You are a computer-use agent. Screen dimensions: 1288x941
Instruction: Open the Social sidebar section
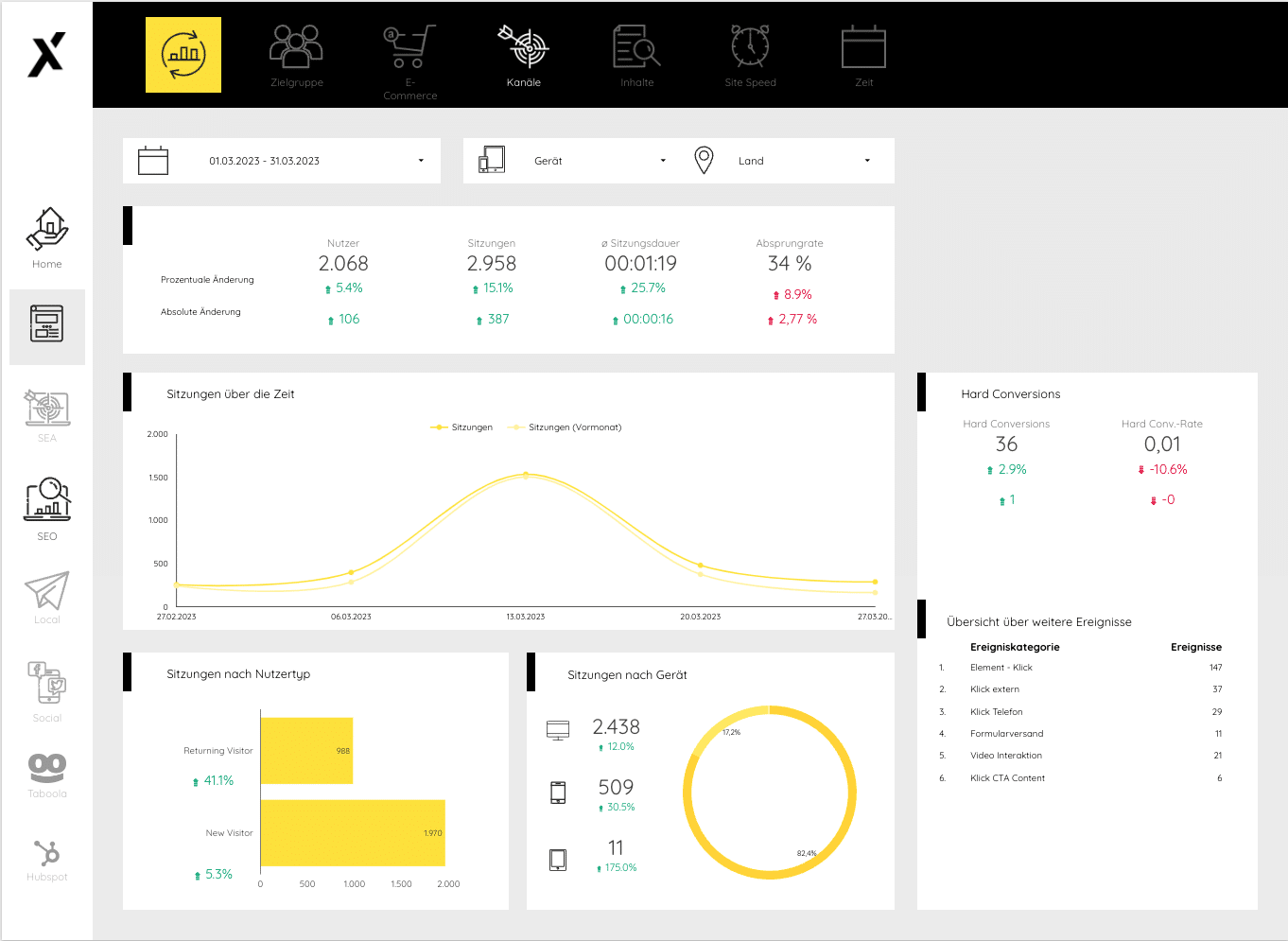[47, 692]
